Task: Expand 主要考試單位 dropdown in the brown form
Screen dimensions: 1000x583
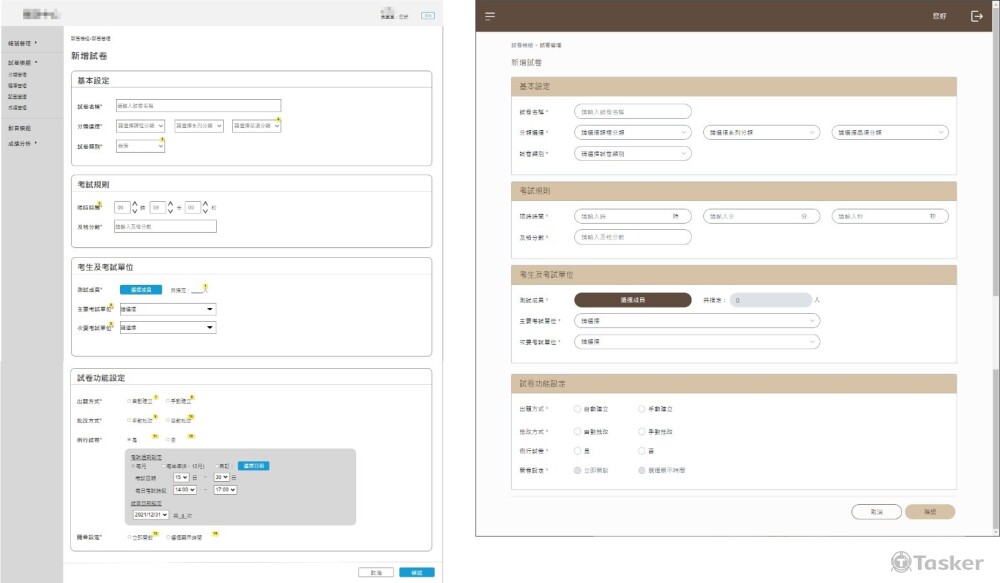Action: coord(697,321)
